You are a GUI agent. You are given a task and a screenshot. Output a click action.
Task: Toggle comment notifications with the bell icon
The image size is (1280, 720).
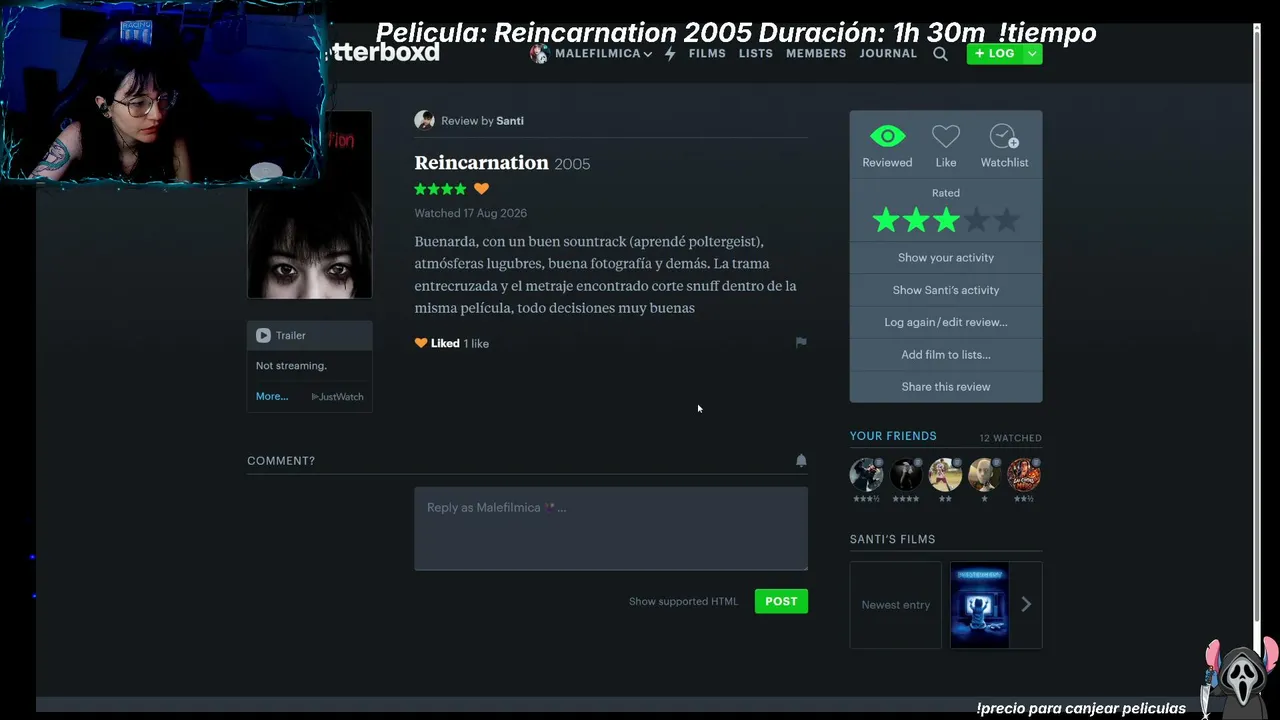[x=801, y=460]
